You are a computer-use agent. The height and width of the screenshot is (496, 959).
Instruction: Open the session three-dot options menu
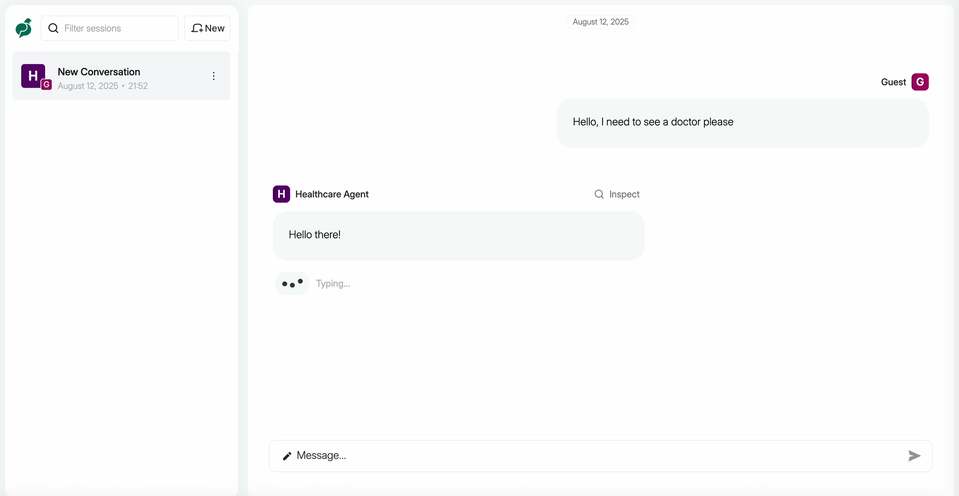213,76
